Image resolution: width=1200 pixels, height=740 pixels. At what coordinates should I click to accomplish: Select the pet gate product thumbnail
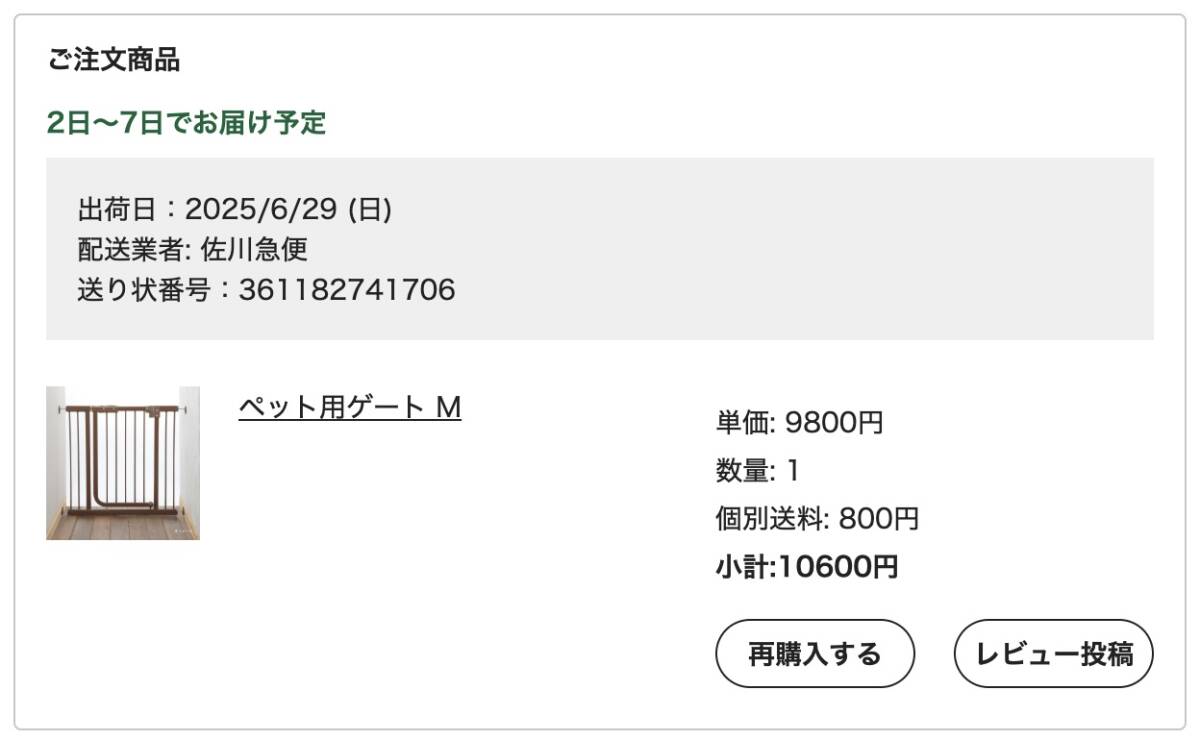click(x=123, y=463)
